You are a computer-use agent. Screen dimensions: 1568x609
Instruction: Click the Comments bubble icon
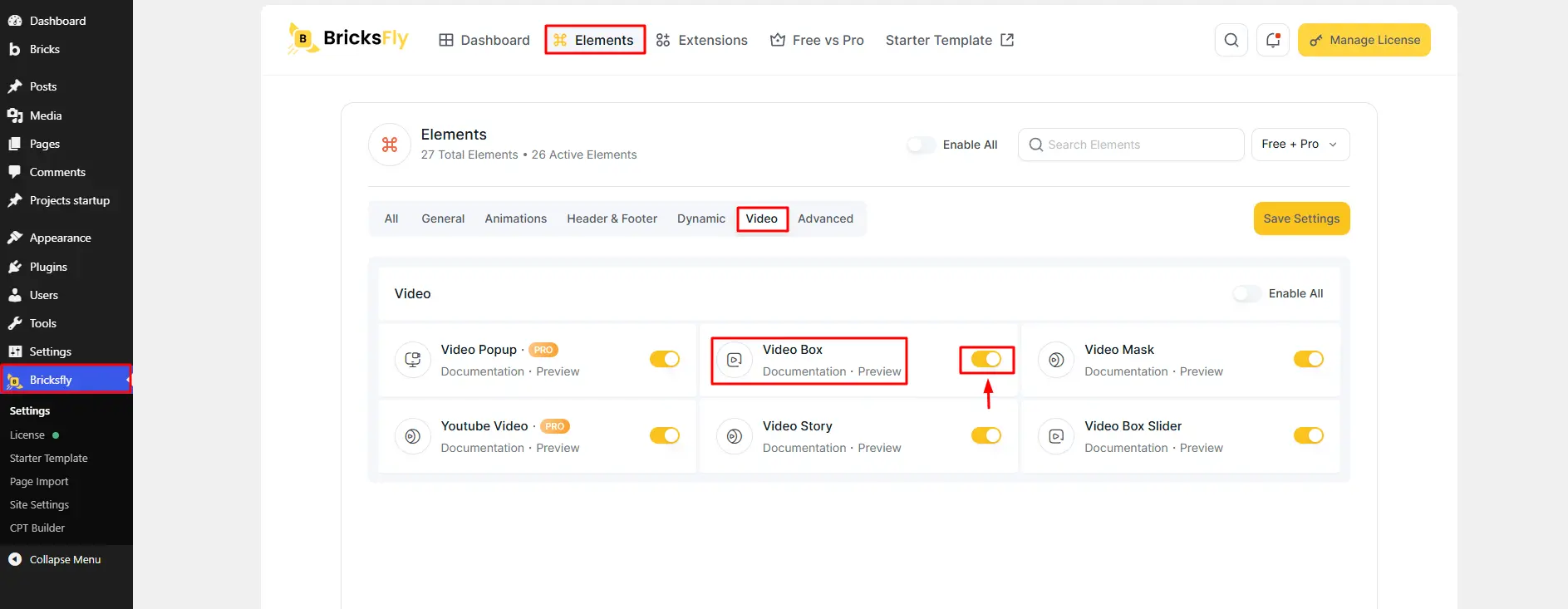[x=15, y=172]
